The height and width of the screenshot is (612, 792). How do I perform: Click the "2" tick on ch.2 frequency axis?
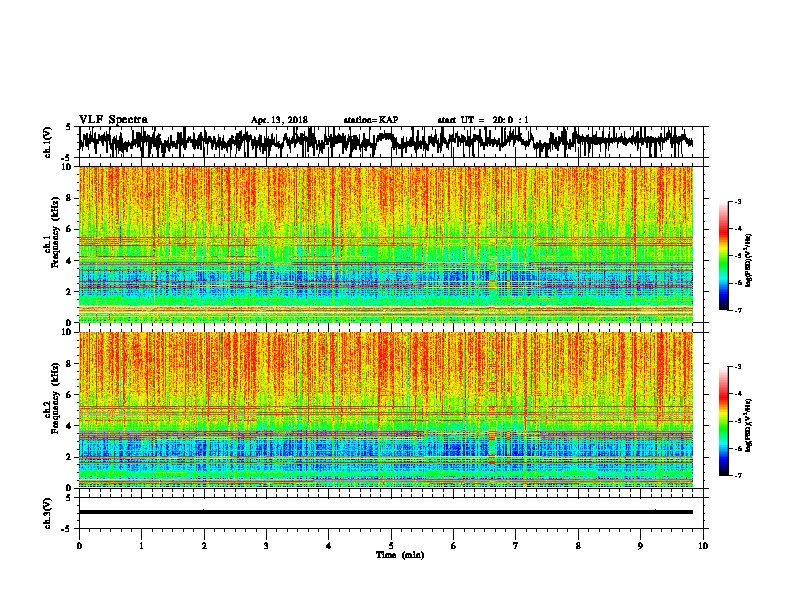coord(70,457)
